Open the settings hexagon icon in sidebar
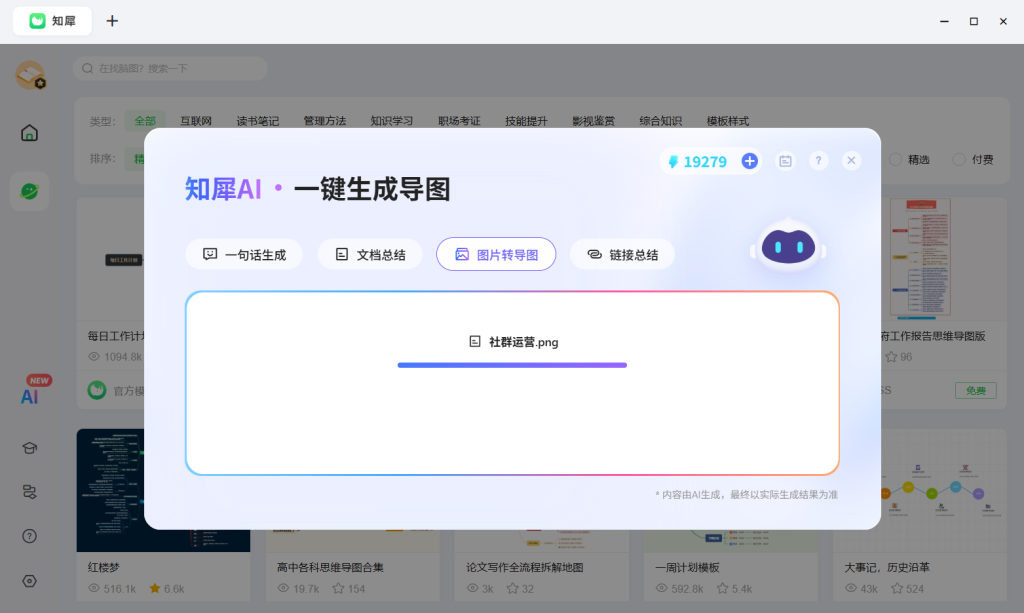Viewport: 1024px width, 613px height. pos(29,581)
